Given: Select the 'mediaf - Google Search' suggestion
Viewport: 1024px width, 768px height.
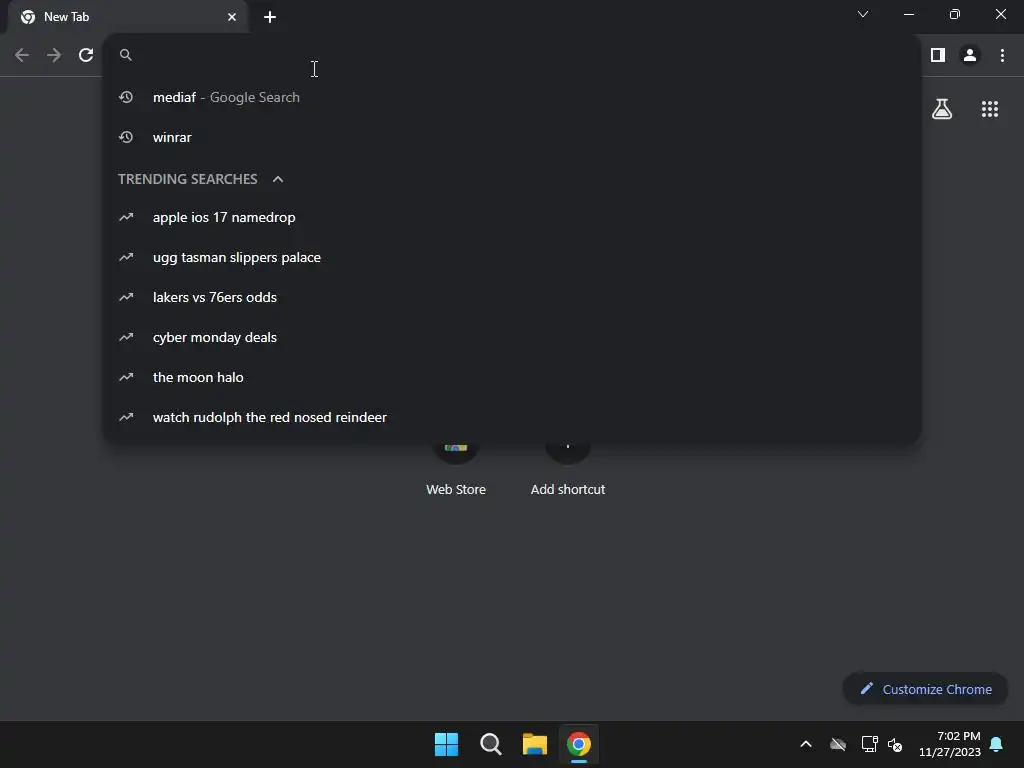Looking at the screenshot, I should click(x=512, y=97).
